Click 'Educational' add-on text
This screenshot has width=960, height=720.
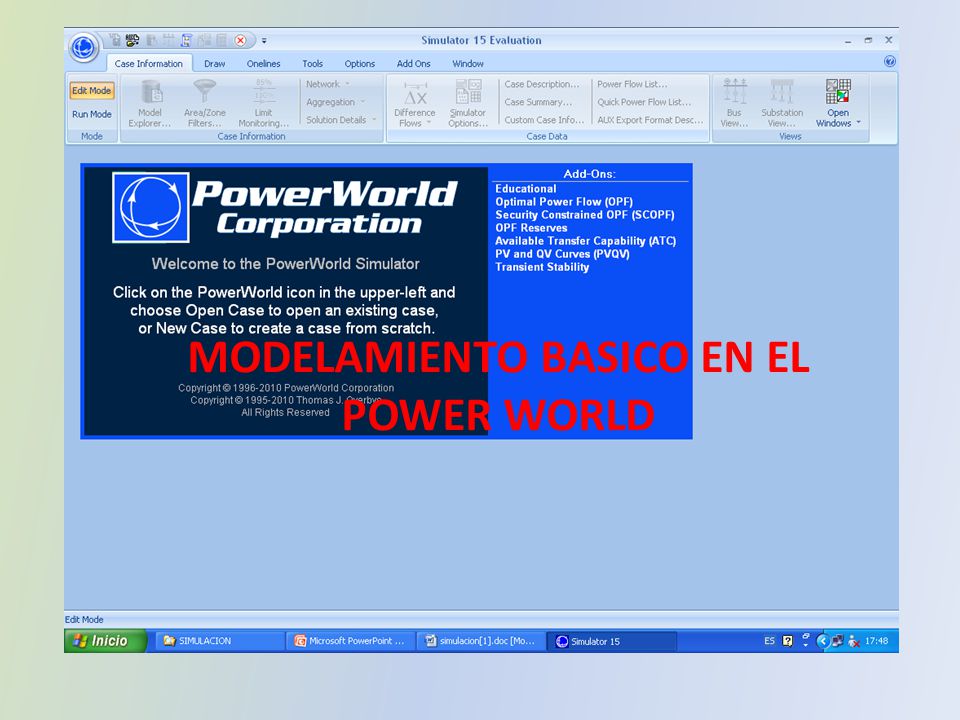525,189
